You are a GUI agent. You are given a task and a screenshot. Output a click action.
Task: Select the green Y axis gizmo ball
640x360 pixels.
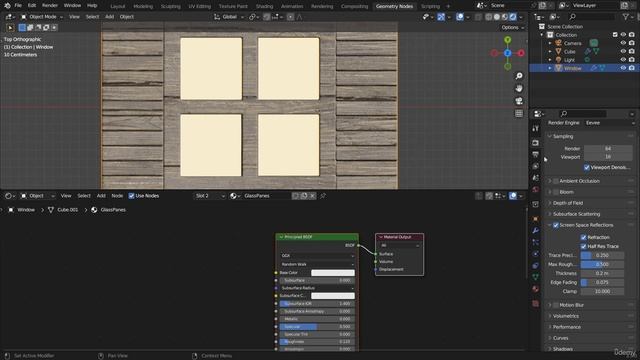[x=507, y=40]
